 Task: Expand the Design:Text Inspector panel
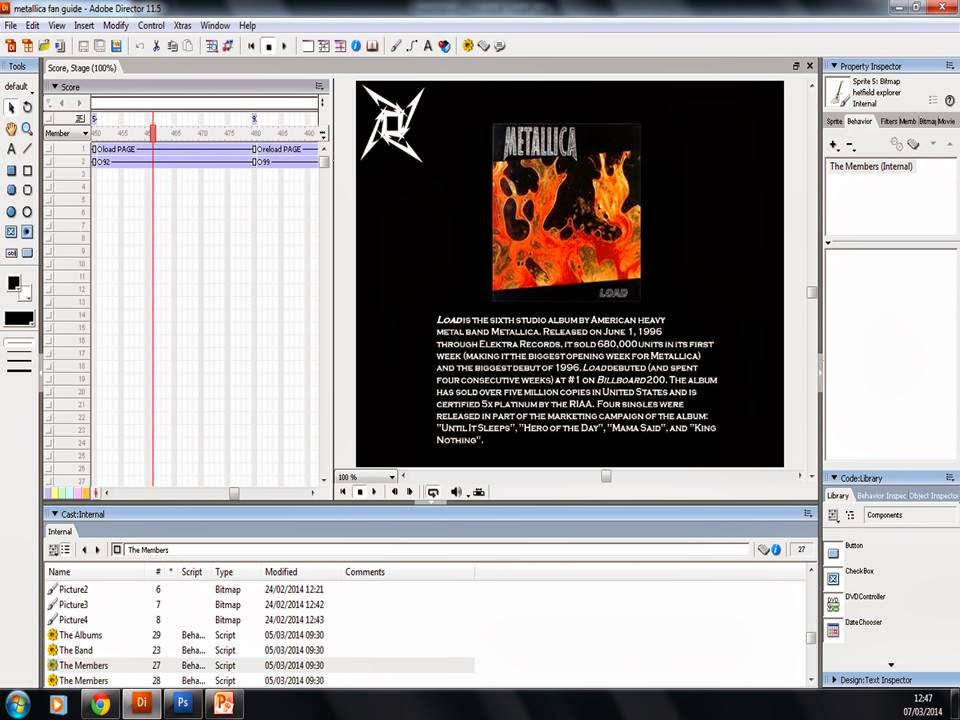833,680
